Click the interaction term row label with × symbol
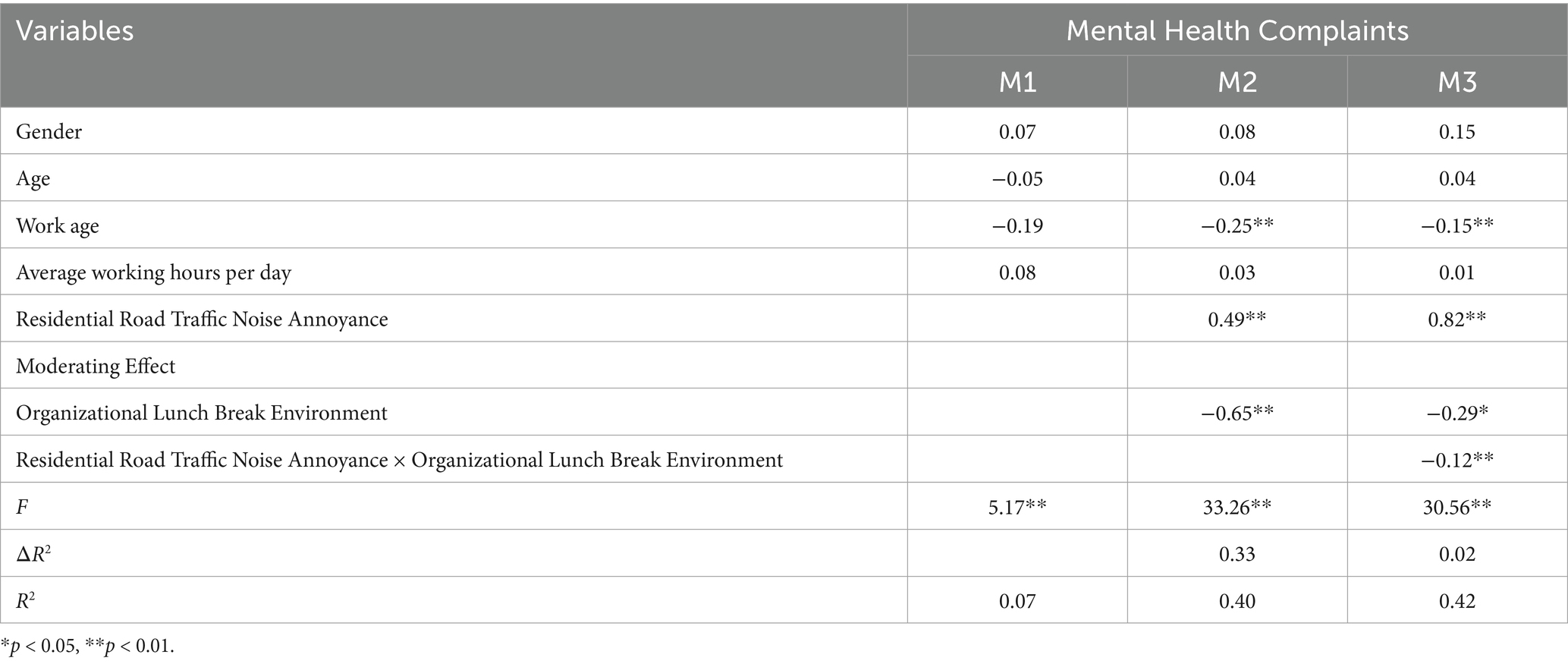Viewport: 1568px width, 664px height. point(399,460)
